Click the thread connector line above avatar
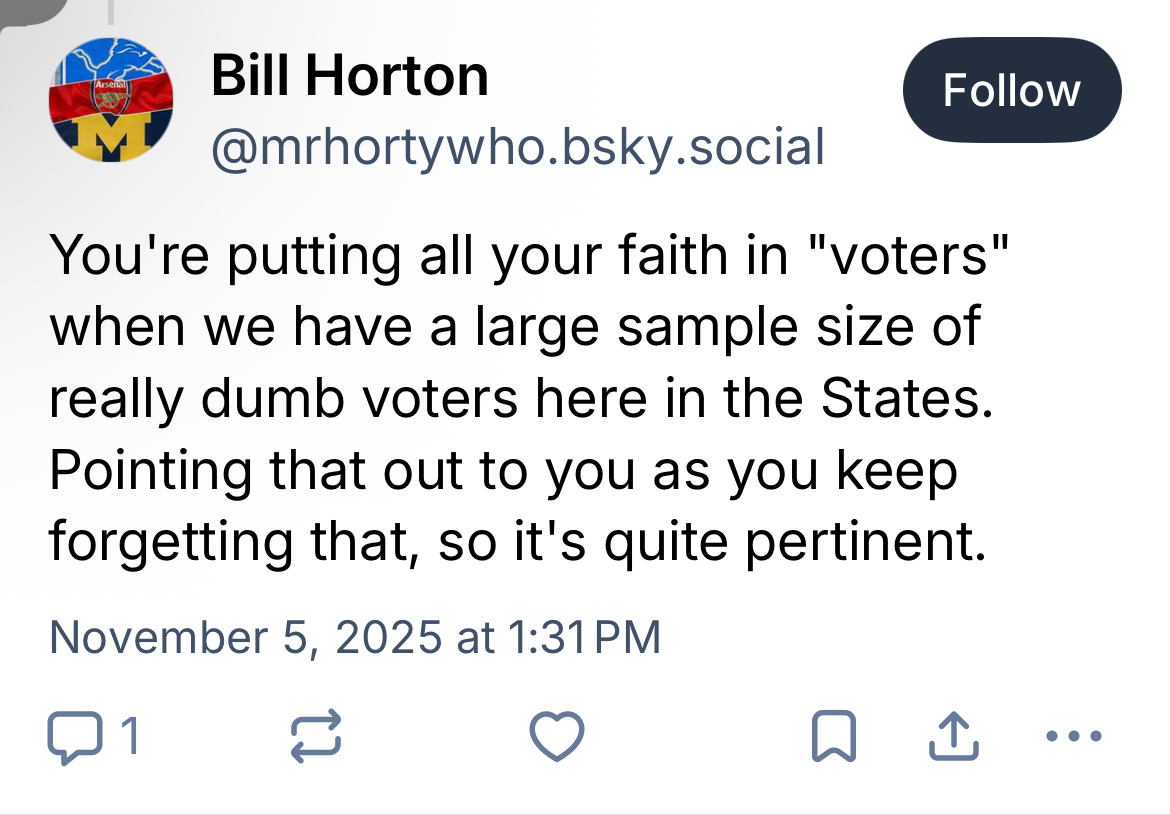 tap(110, 10)
